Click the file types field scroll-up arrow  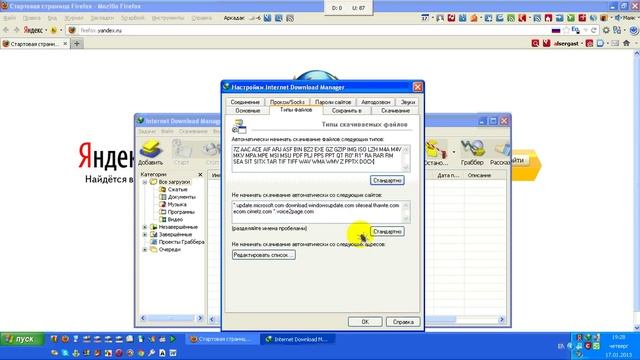[406, 149]
